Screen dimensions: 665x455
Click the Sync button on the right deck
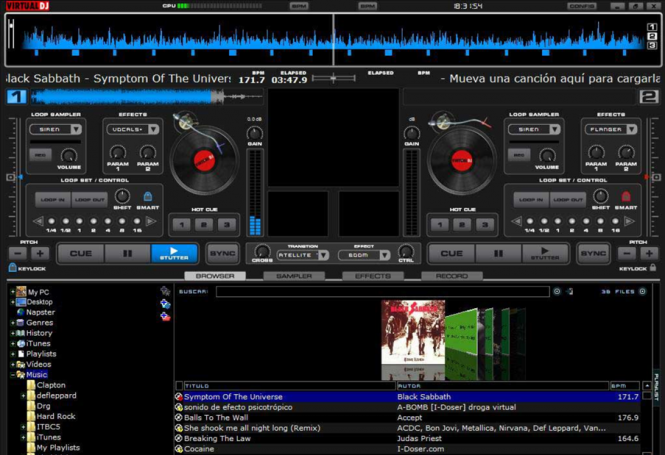pos(593,253)
